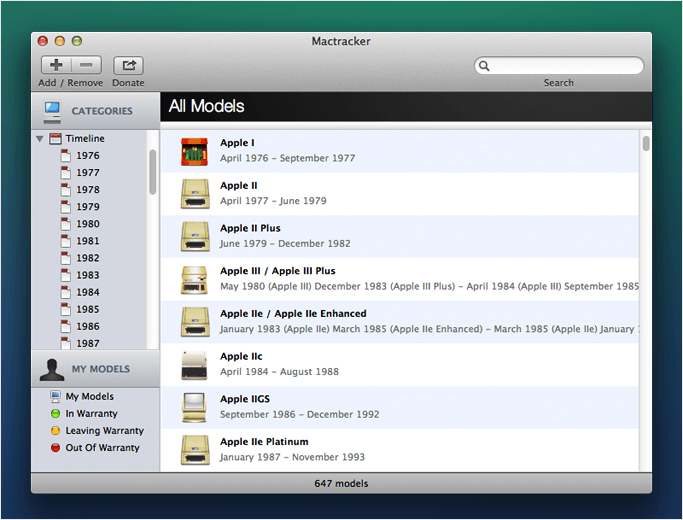Select the Apple III / Apple III Plus title
Image resolution: width=683 pixels, height=520 pixels.
[x=278, y=270]
